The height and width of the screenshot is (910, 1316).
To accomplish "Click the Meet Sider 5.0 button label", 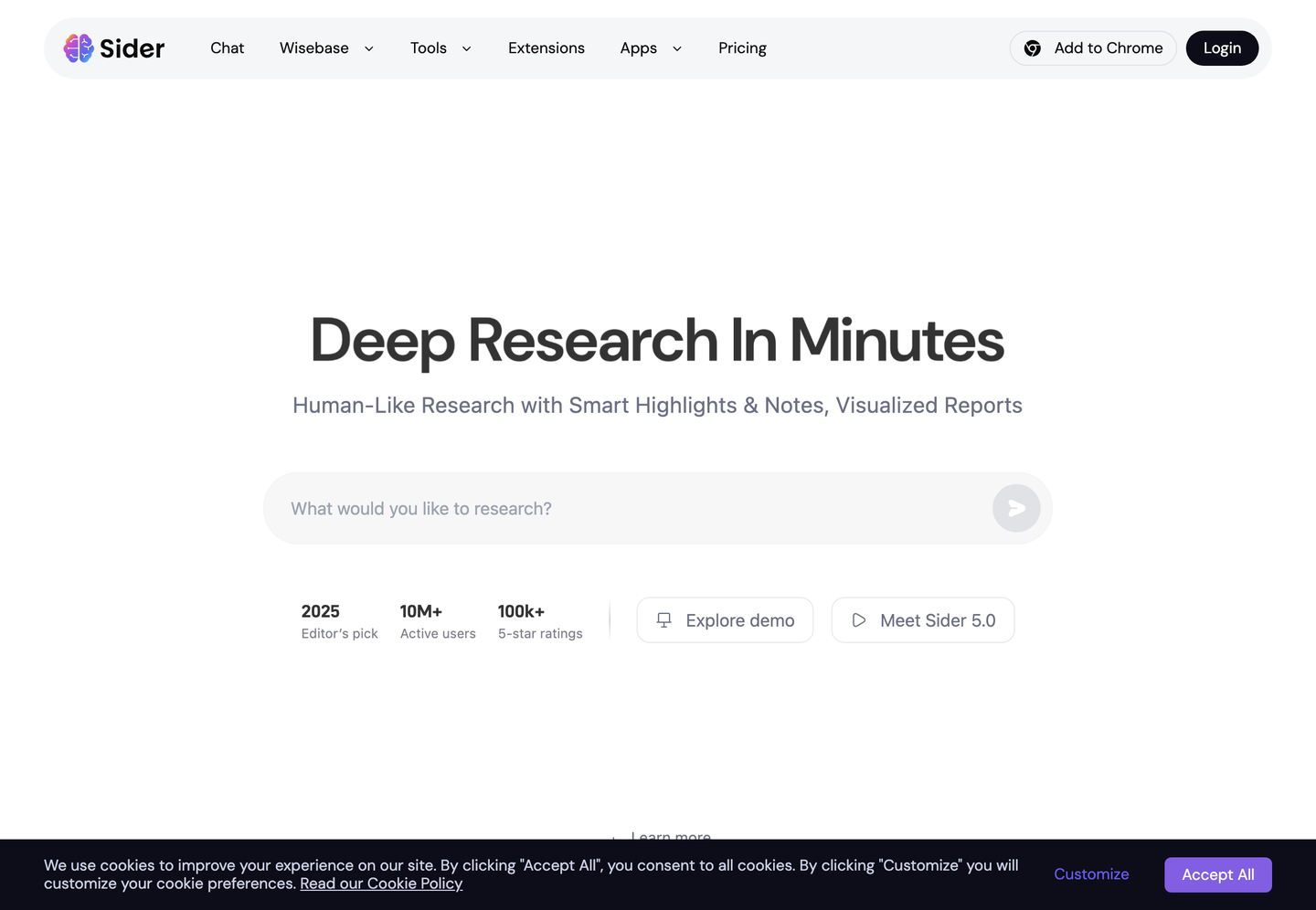I will [x=938, y=620].
